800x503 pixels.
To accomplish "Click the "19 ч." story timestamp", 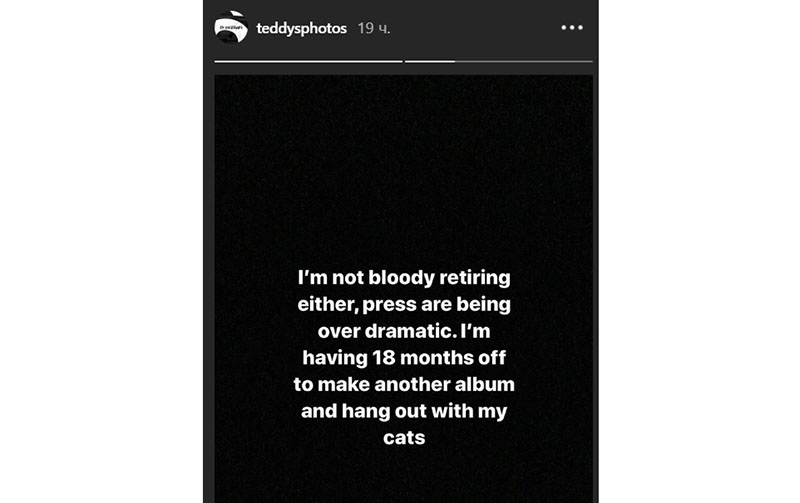I will click(374, 29).
